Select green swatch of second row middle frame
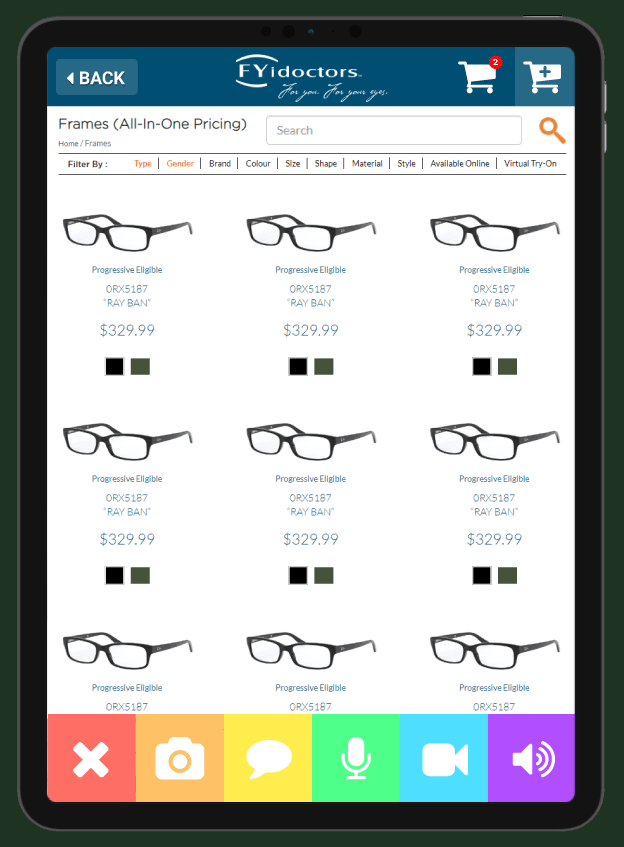The height and width of the screenshot is (847, 624). coord(324,576)
